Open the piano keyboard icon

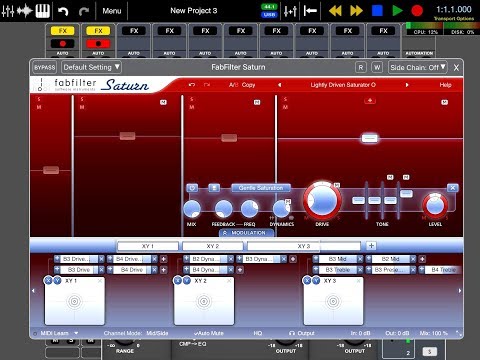[x=43, y=11]
